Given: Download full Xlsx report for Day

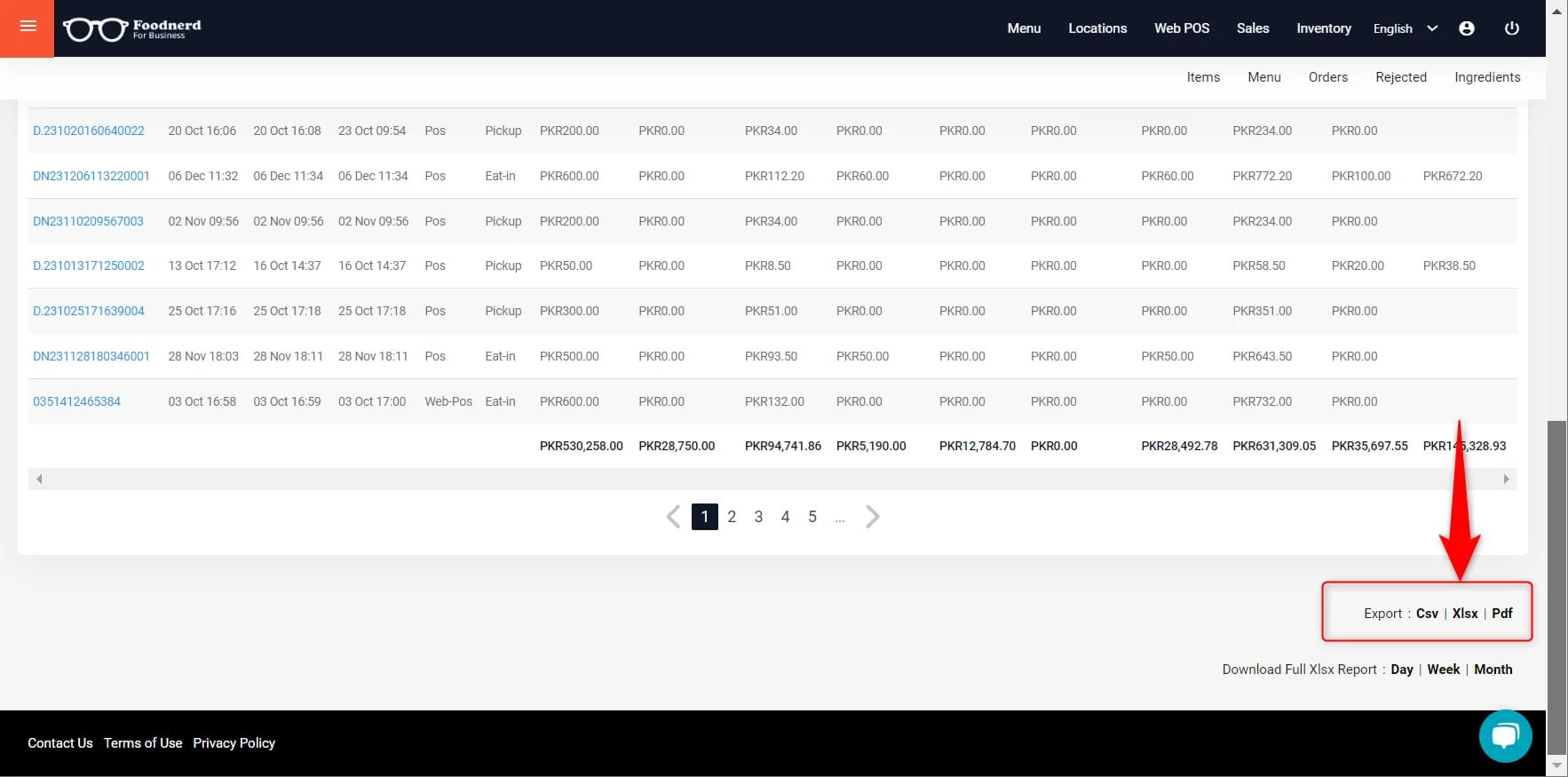Looking at the screenshot, I should pos(1402,670).
